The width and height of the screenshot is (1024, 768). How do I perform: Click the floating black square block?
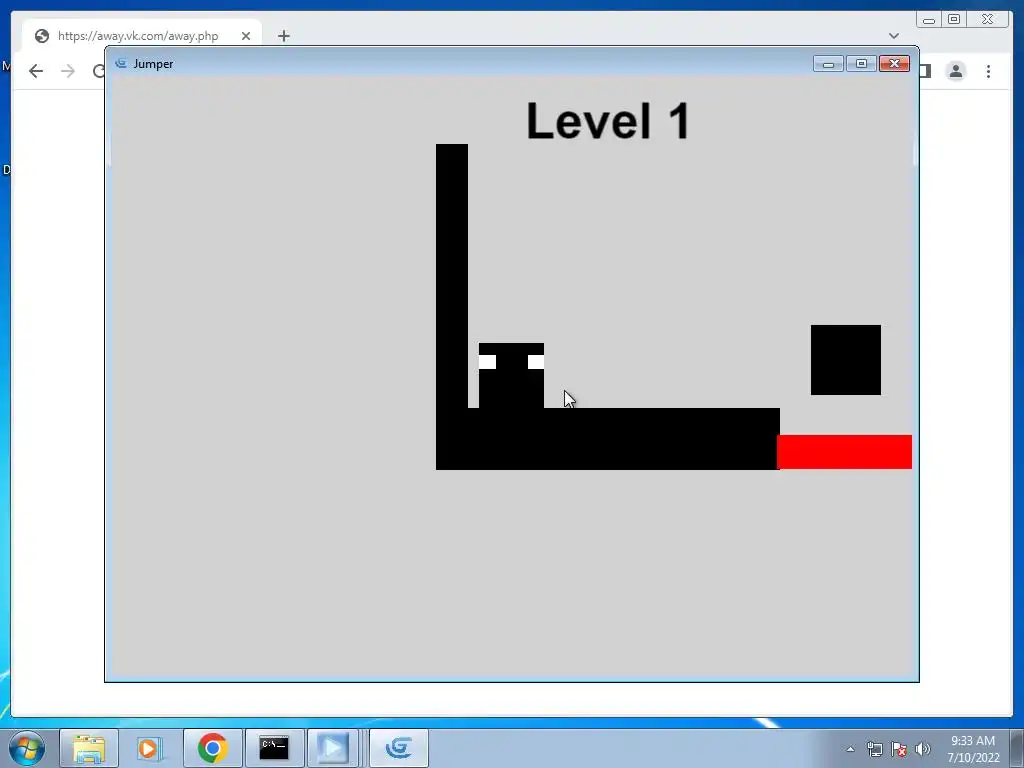(x=846, y=360)
